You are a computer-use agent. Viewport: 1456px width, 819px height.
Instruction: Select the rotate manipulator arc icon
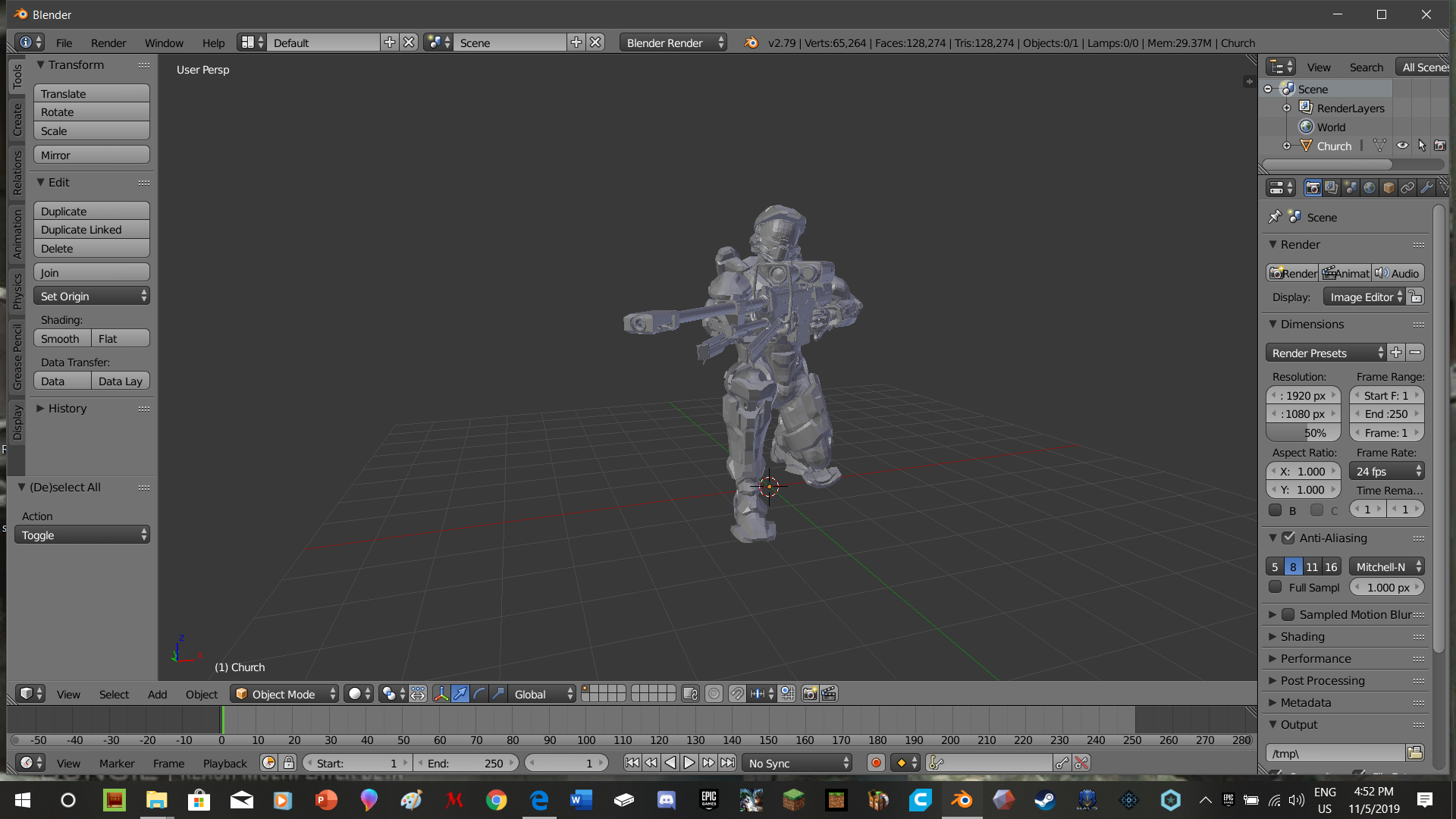click(479, 694)
